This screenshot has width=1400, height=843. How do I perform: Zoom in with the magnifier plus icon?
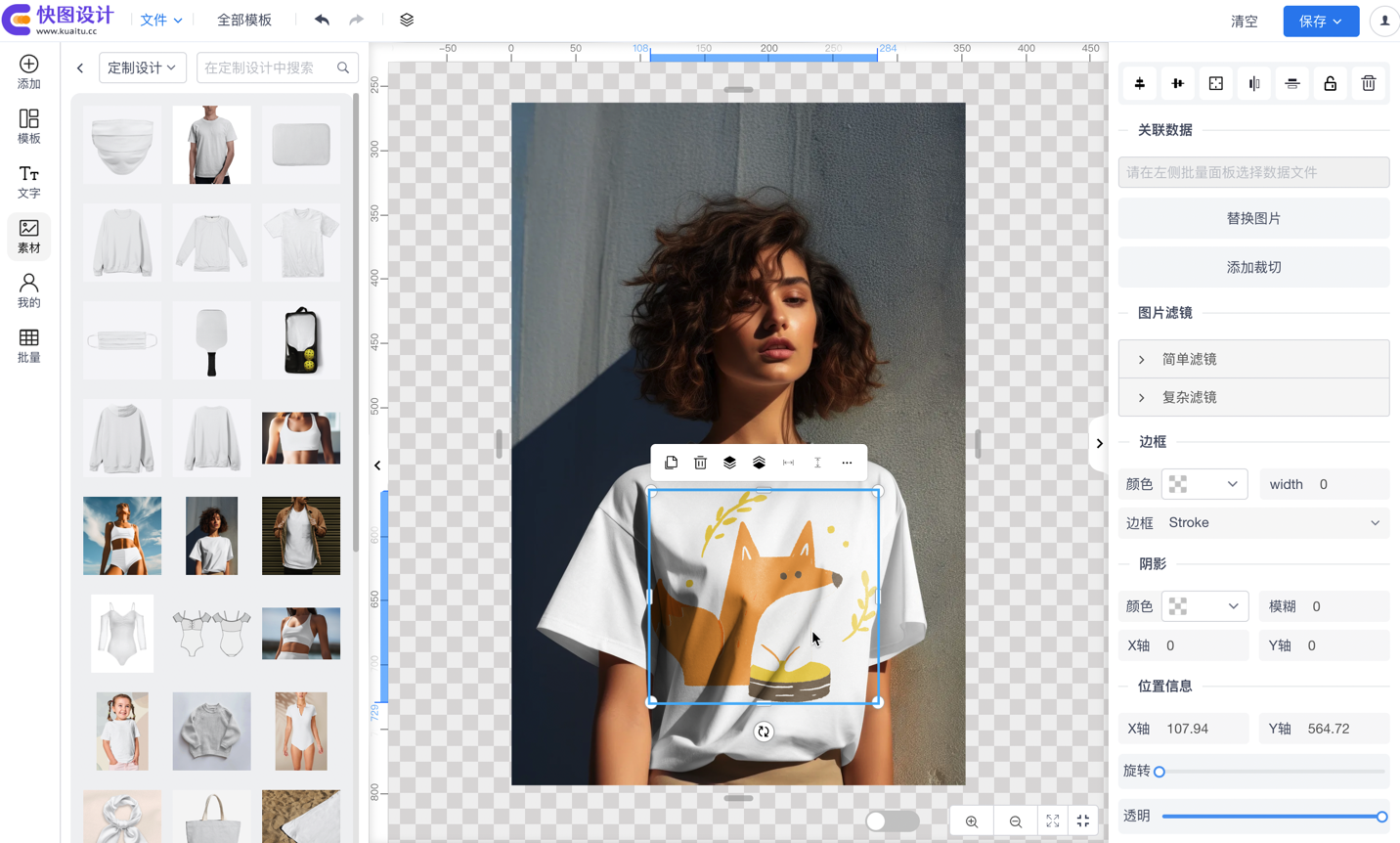[972, 821]
